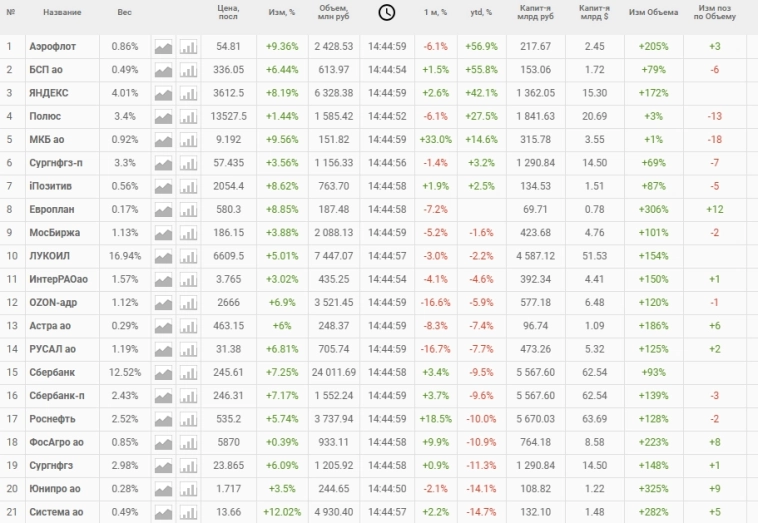Viewport: 758px width, 523px height.
Task: Click the Изм Объема column header
Action: [x=653, y=12]
